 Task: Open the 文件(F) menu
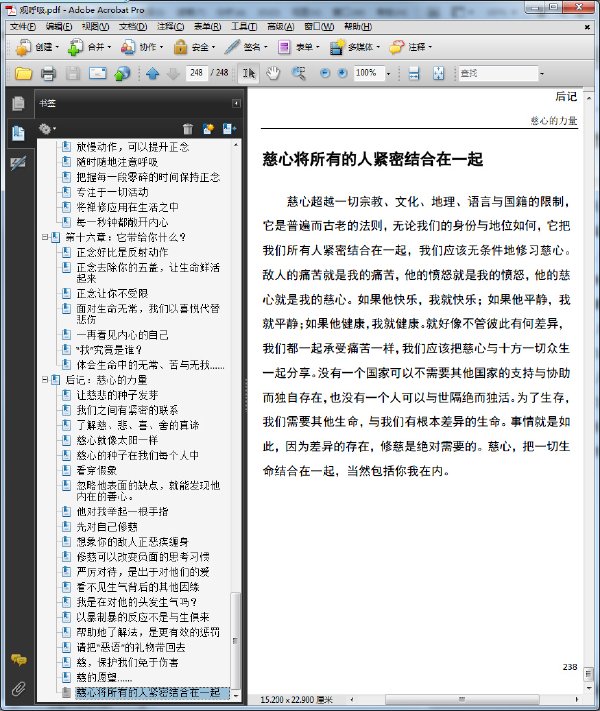click(23, 26)
